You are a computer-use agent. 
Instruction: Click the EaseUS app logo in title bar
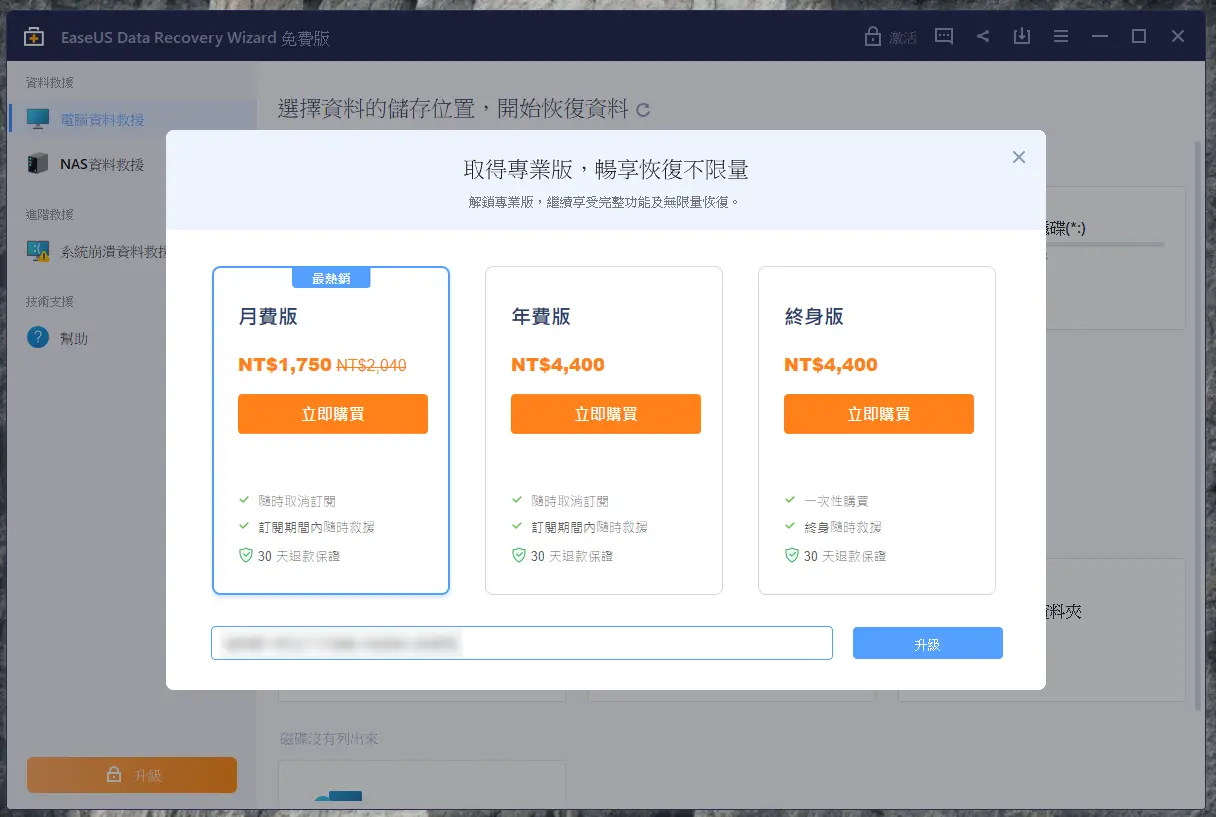[35, 38]
